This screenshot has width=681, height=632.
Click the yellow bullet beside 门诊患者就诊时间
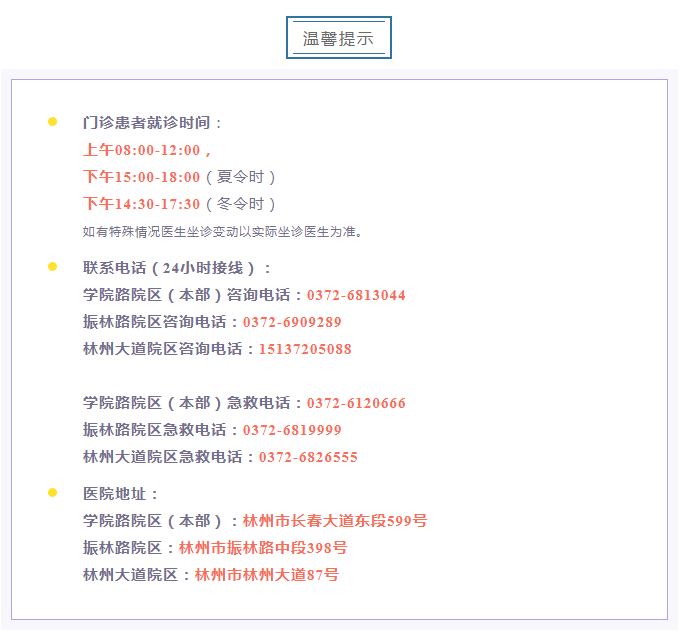(53, 122)
